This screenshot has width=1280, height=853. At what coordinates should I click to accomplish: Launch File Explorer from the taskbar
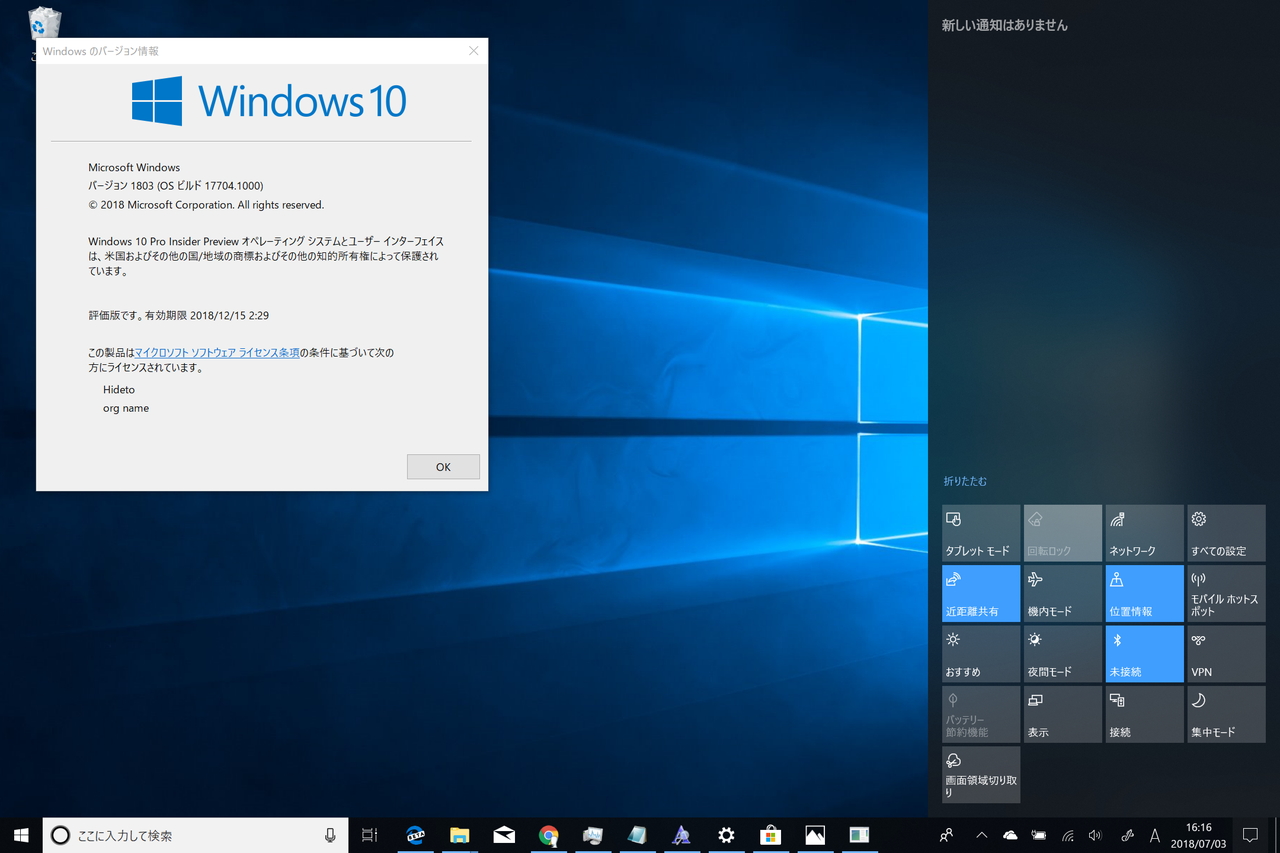click(459, 835)
